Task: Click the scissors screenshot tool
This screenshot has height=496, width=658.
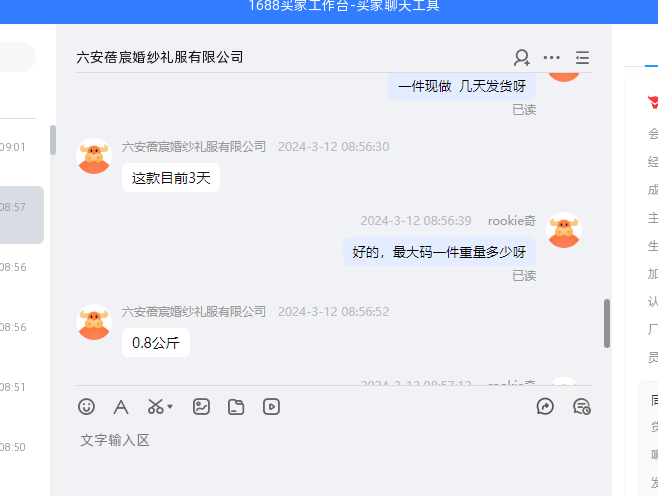Action: click(155, 407)
